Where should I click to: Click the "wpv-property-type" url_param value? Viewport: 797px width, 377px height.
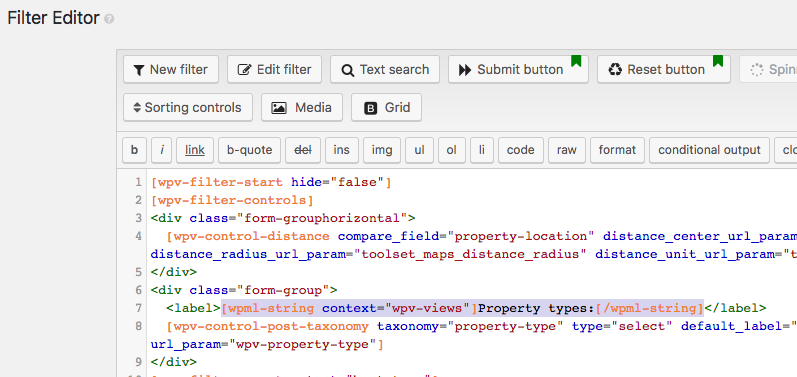[x=302, y=344]
